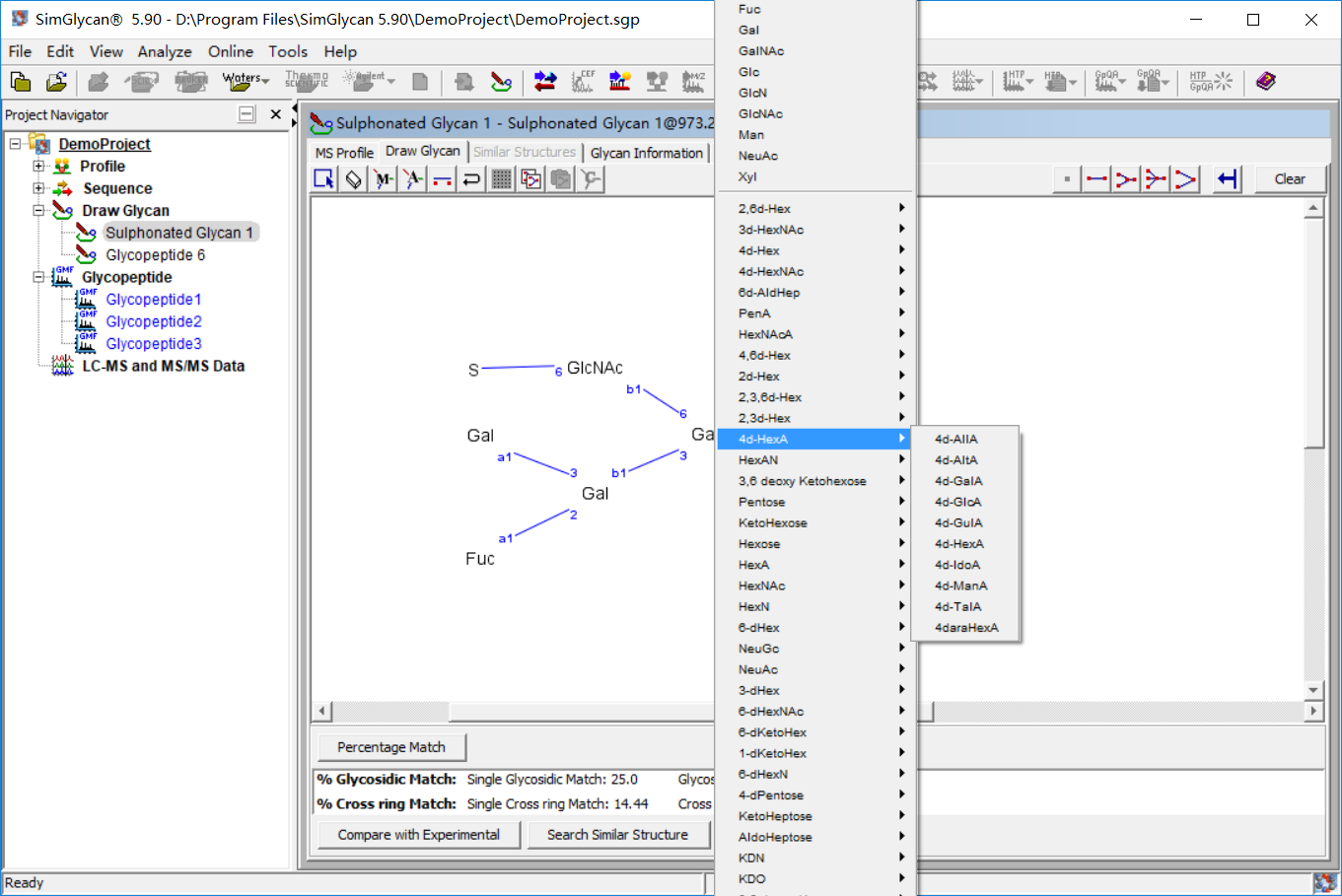Select 4d-IdoA from the submenu

(x=965, y=565)
